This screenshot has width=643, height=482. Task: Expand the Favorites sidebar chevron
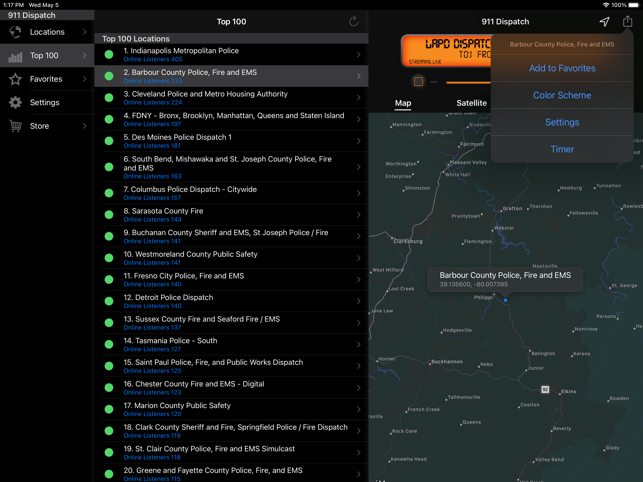[x=84, y=79]
